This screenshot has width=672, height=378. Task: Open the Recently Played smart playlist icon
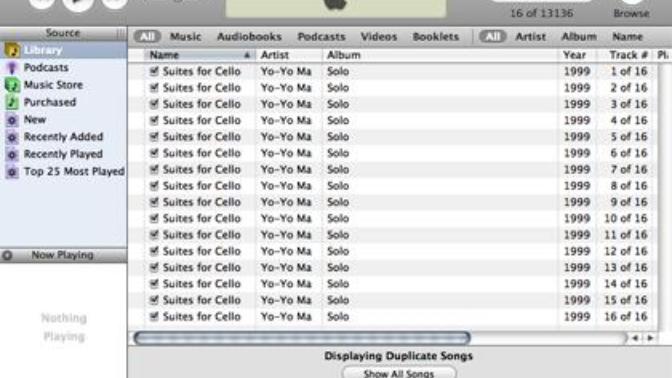(12, 154)
